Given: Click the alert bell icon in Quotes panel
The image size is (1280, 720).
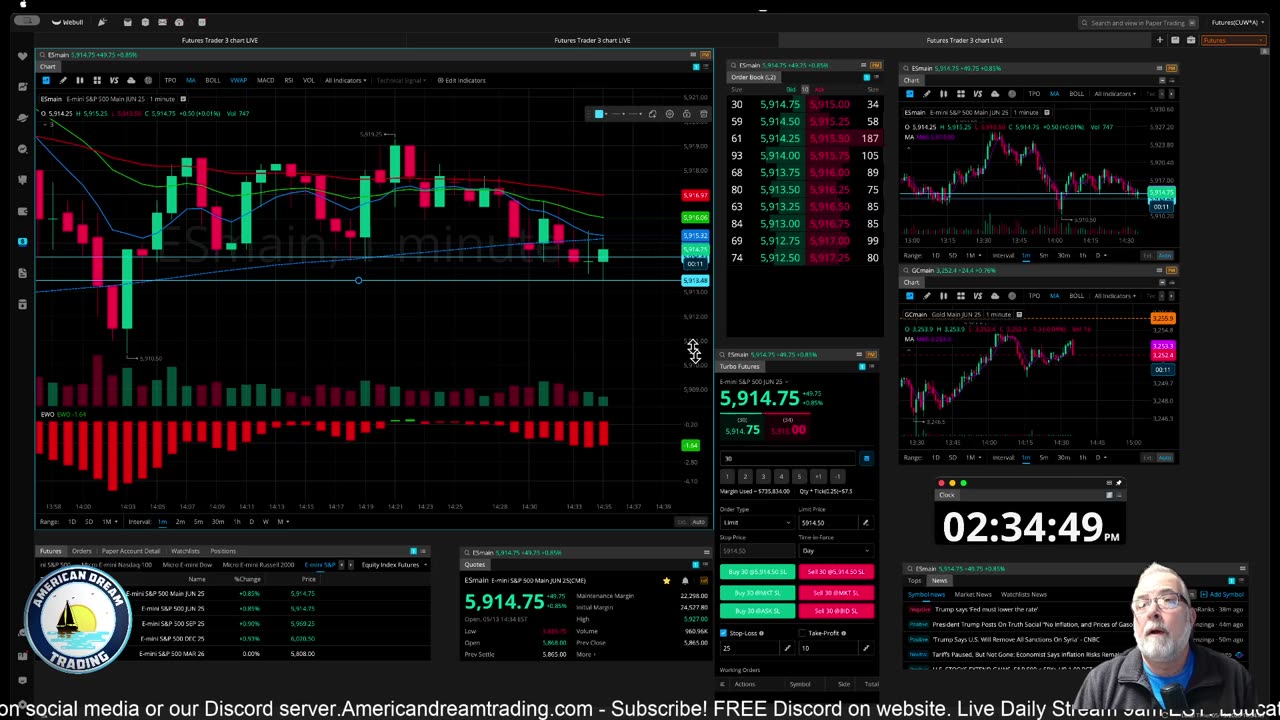Looking at the screenshot, I should coord(685,581).
